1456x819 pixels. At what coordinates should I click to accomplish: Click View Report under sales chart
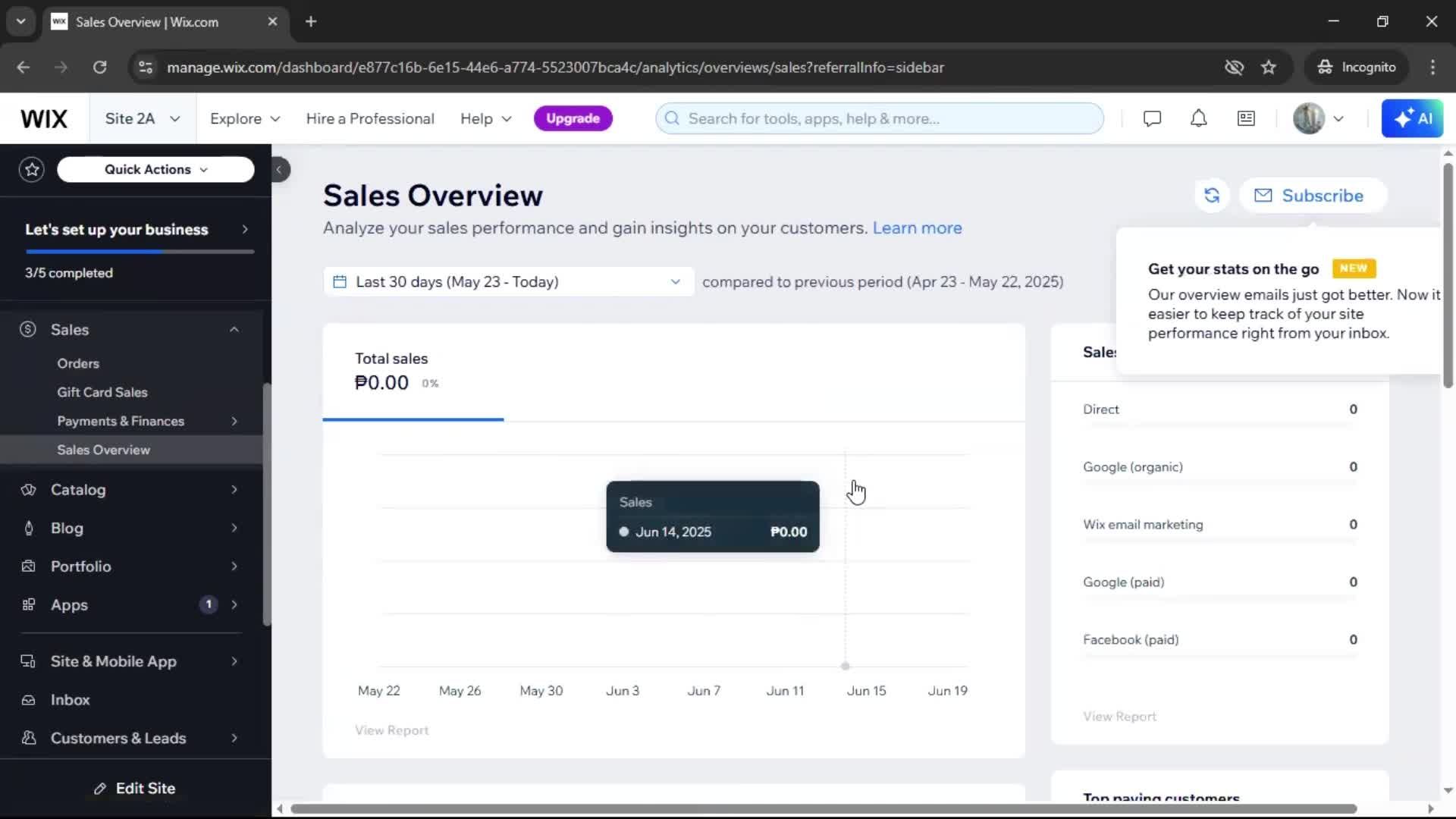click(x=391, y=730)
